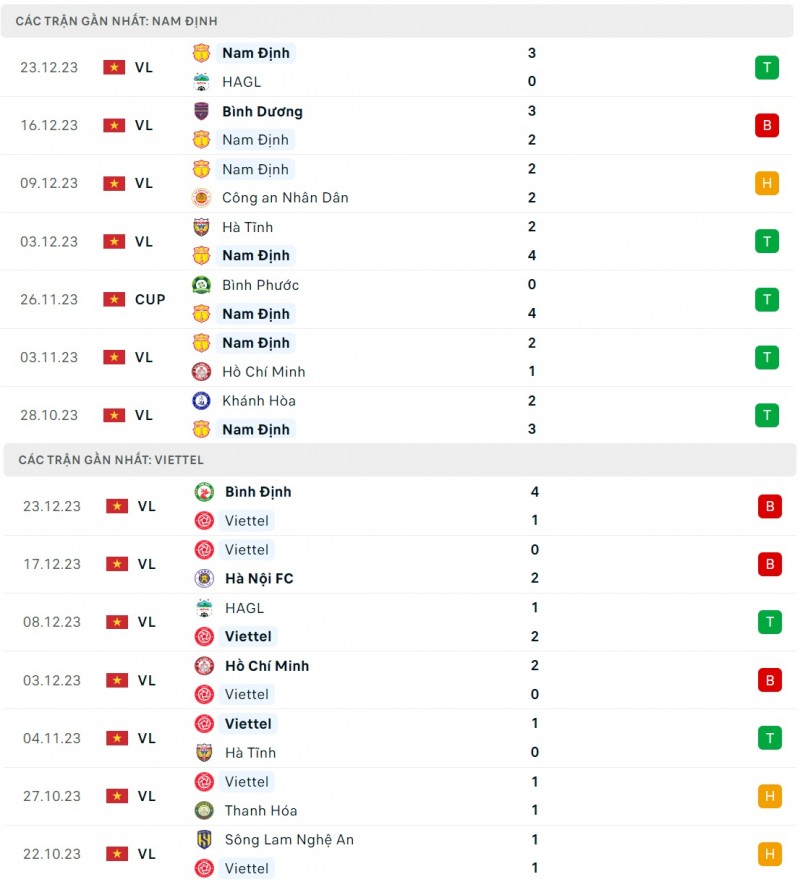This screenshot has width=800, height=882.
Task: Click the Công an Nhân Dân club logo
Action: [x=202, y=198]
